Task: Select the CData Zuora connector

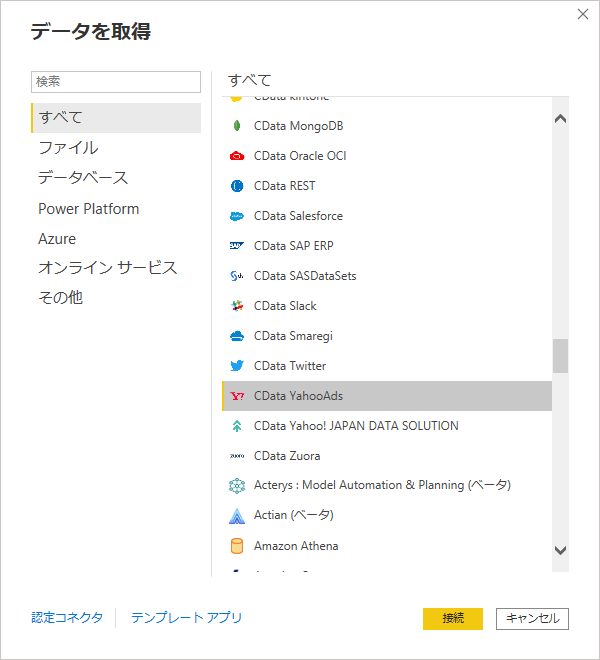Action: (387, 456)
